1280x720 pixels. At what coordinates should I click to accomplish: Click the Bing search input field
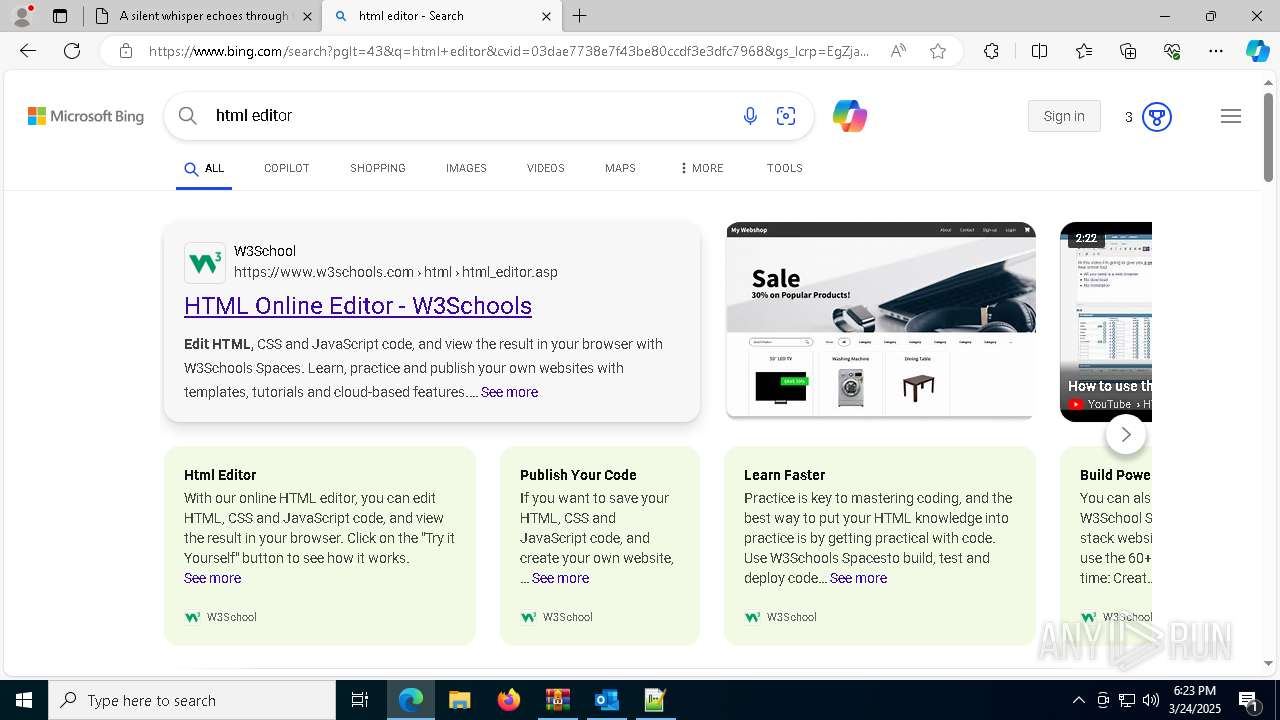470,116
